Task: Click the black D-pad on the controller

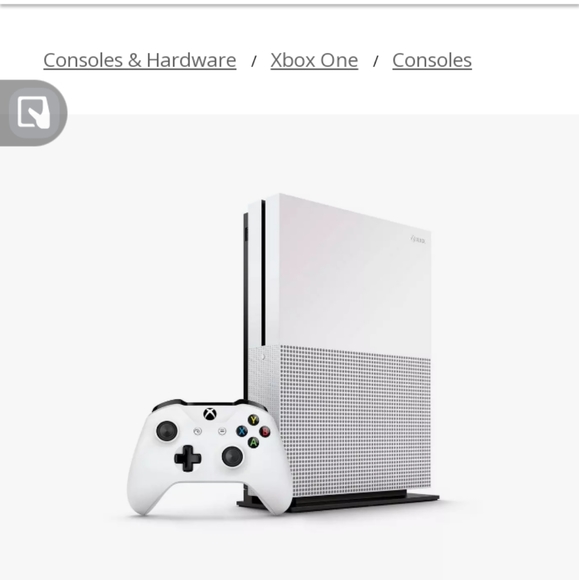Action: point(188,458)
